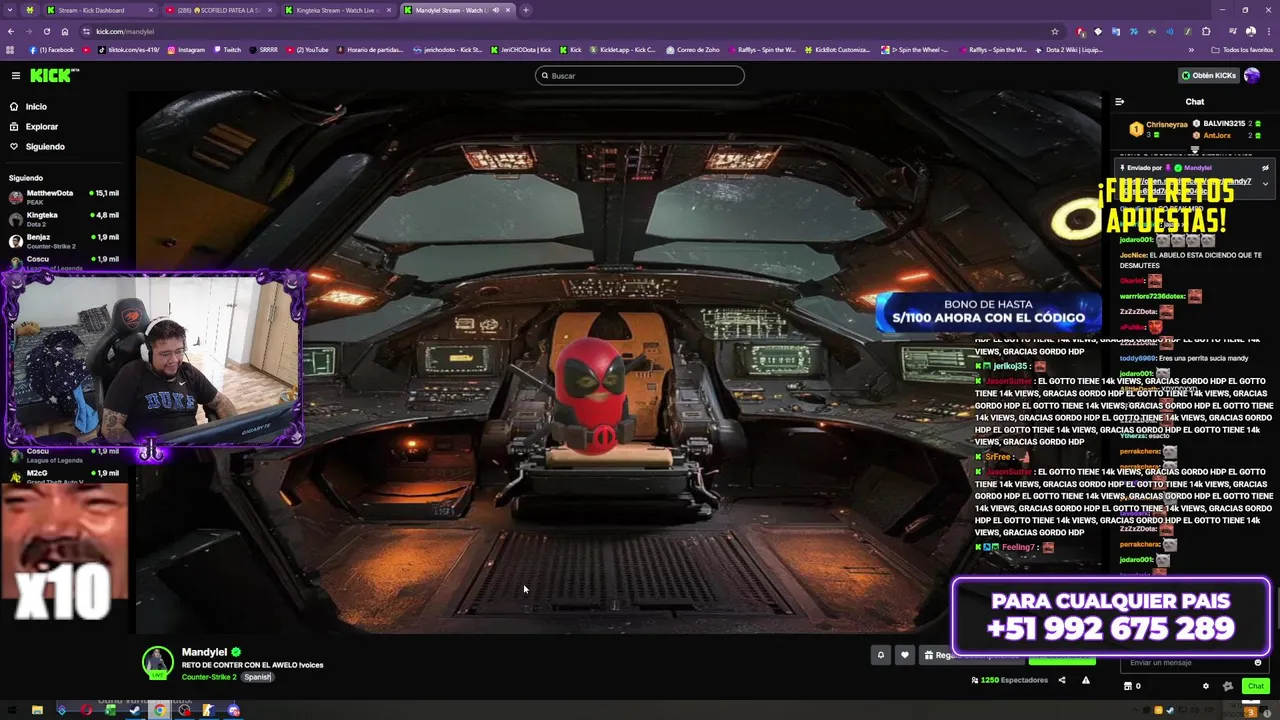
Task: Open the M2cG channel in the sidebar
Action: pos(64,476)
